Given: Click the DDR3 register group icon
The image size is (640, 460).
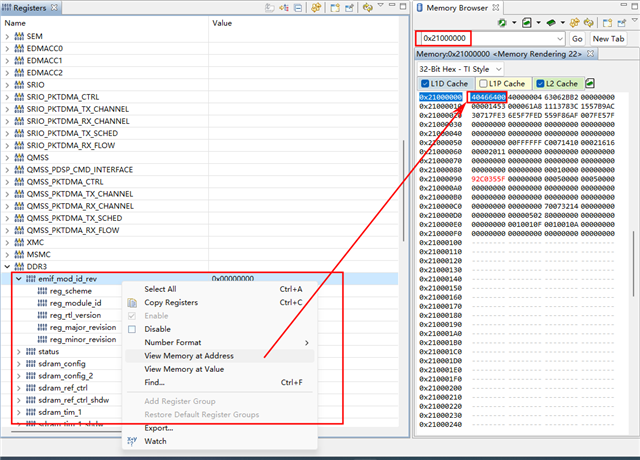Looking at the screenshot, I should pyautogui.click(x=19, y=267).
